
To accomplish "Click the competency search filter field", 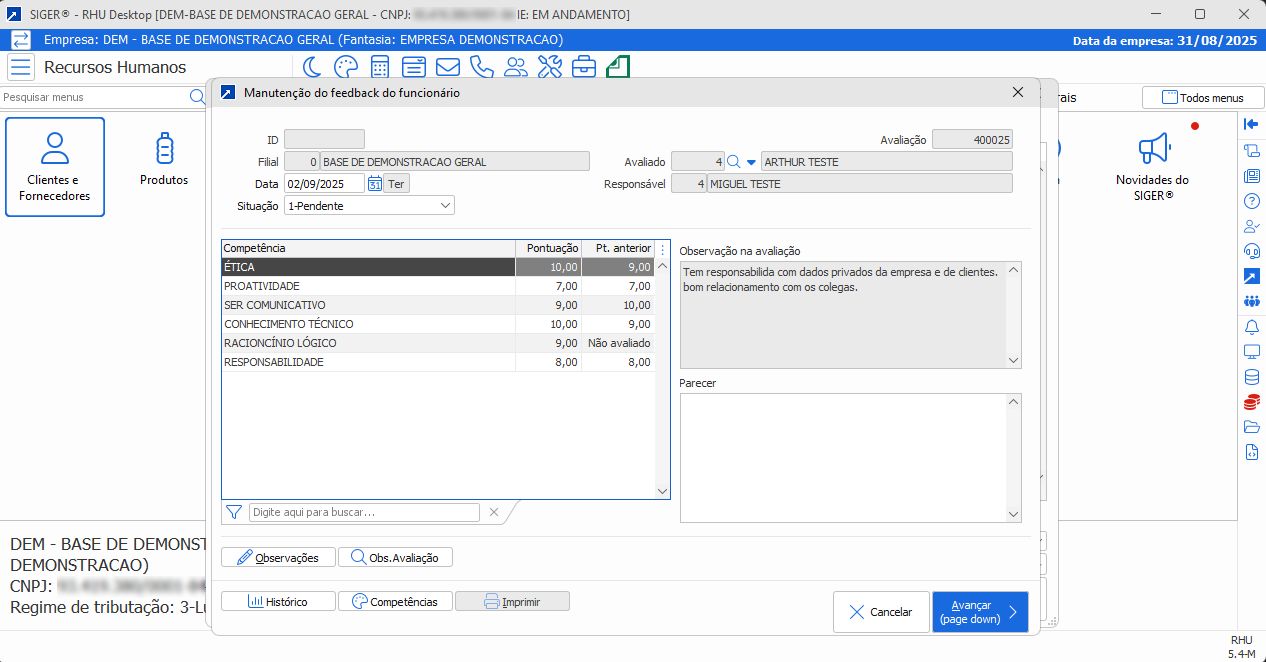I will pos(364,512).
